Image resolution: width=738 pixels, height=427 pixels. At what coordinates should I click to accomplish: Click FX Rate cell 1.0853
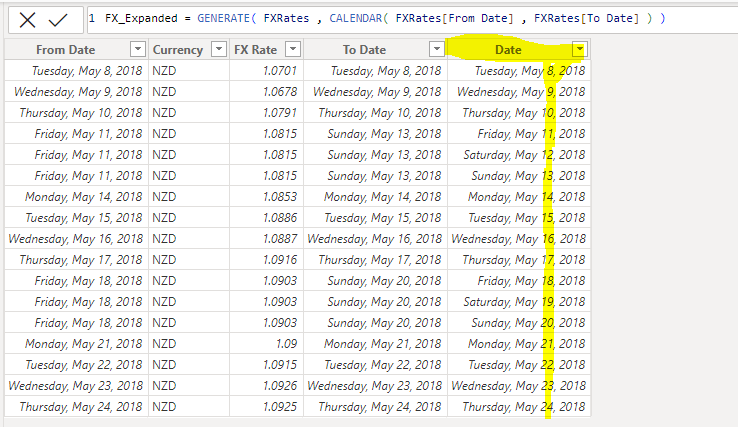266,196
